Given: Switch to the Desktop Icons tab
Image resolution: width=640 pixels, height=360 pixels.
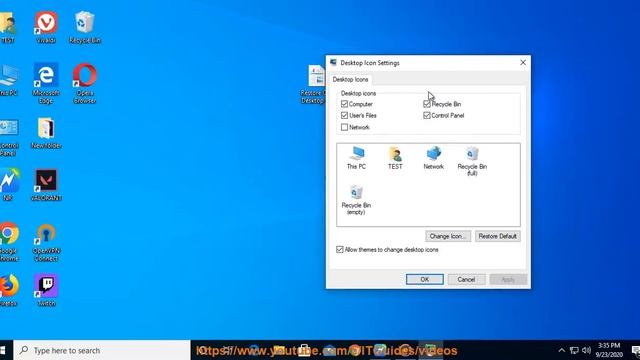Looking at the screenshot, I should pyautogui.click(x=350, y=79).
